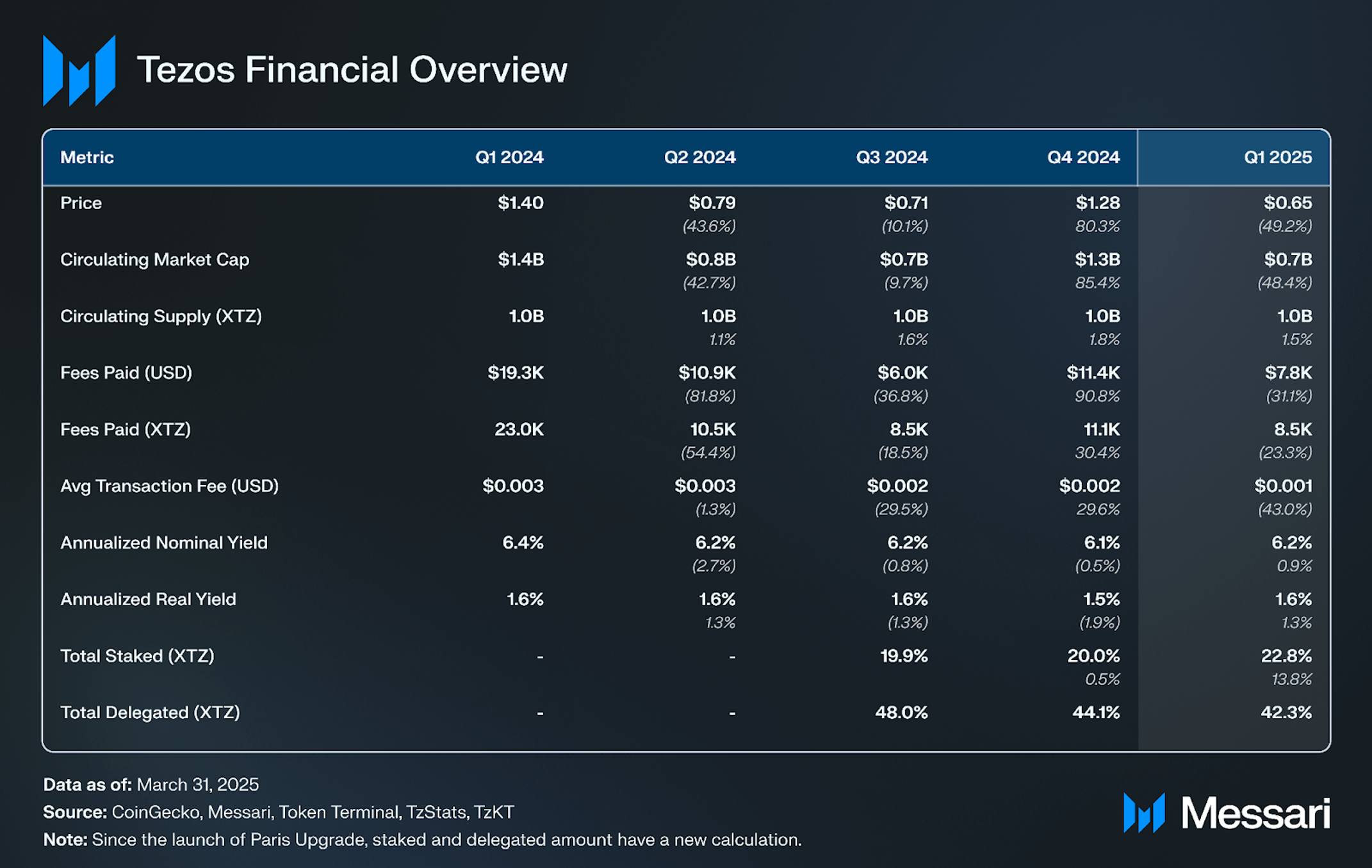Click the supply change '1.8%'
The height and width of the screenshot is (868, 1372).
1104,340
